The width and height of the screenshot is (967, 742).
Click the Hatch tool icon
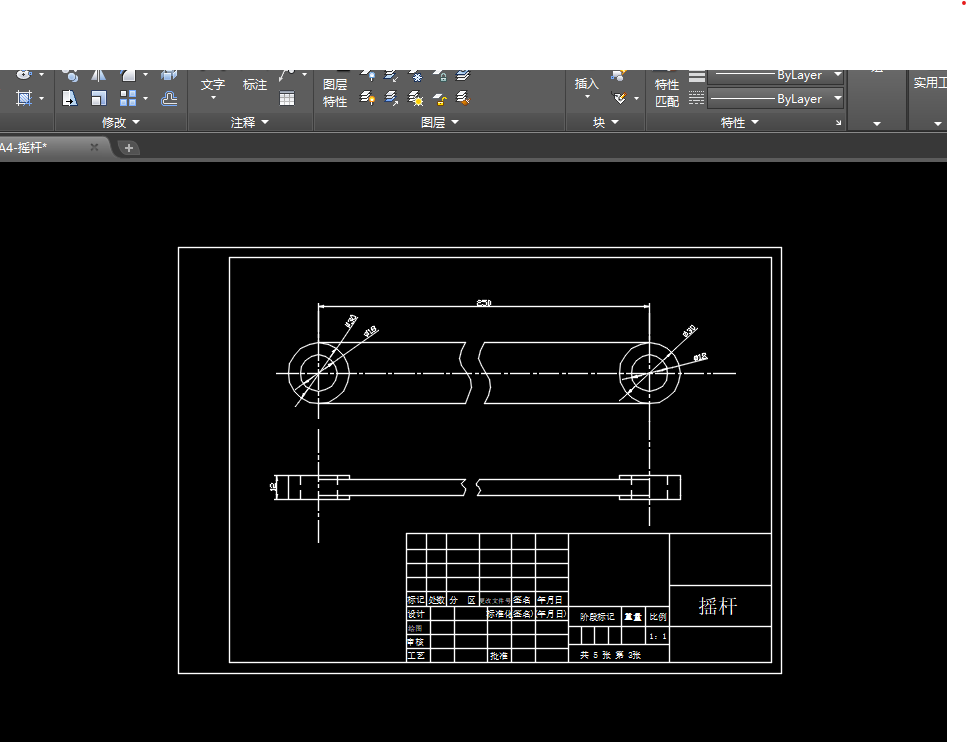coord(24,98)
